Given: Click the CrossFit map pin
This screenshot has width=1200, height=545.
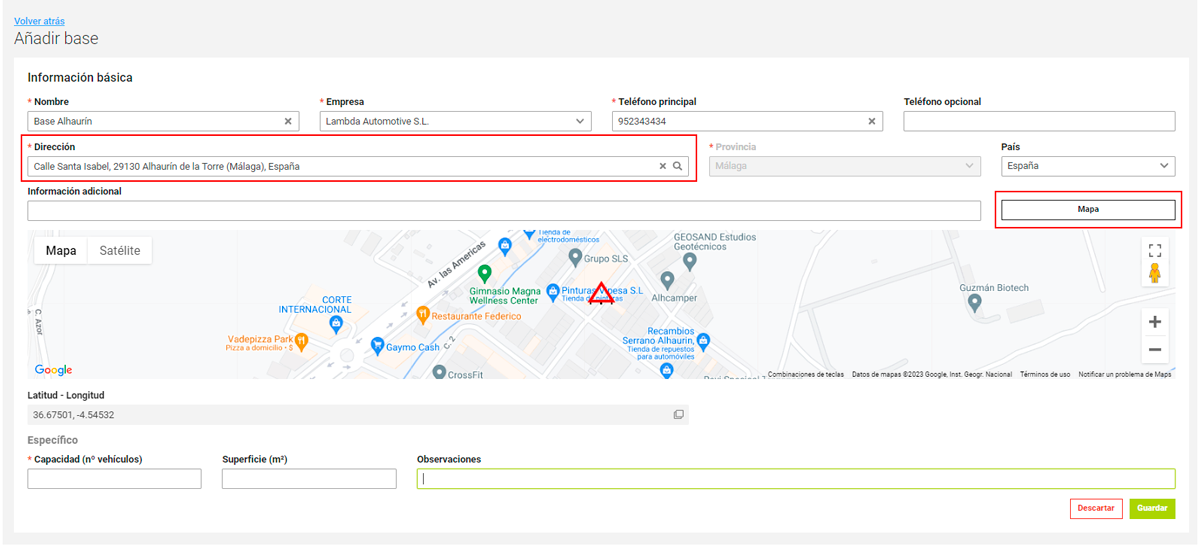Looking at the screenshot, I should point(438,372).
